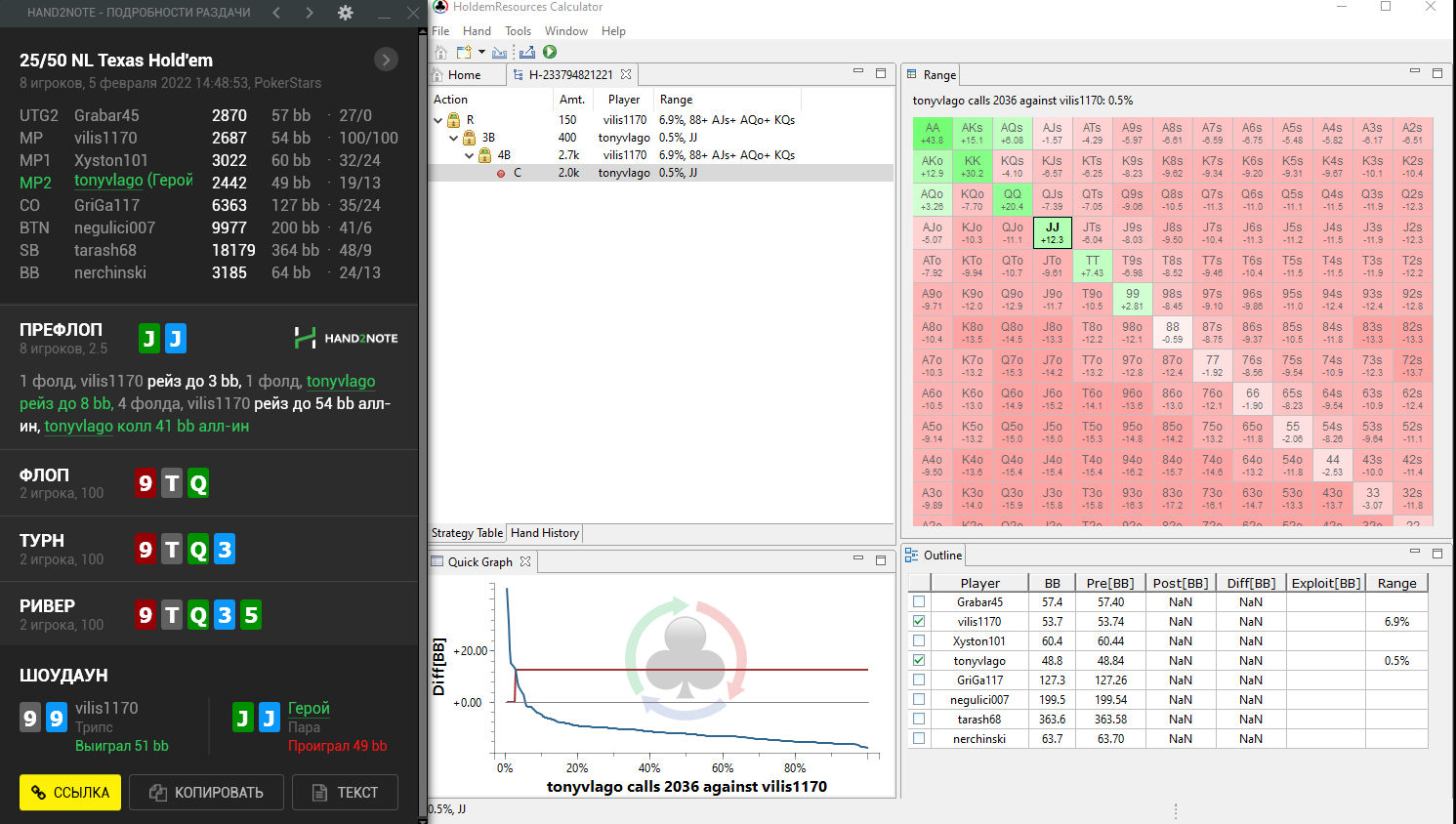
Task: Minimize the Quick Graph panel
Action: tap(858, 558)
